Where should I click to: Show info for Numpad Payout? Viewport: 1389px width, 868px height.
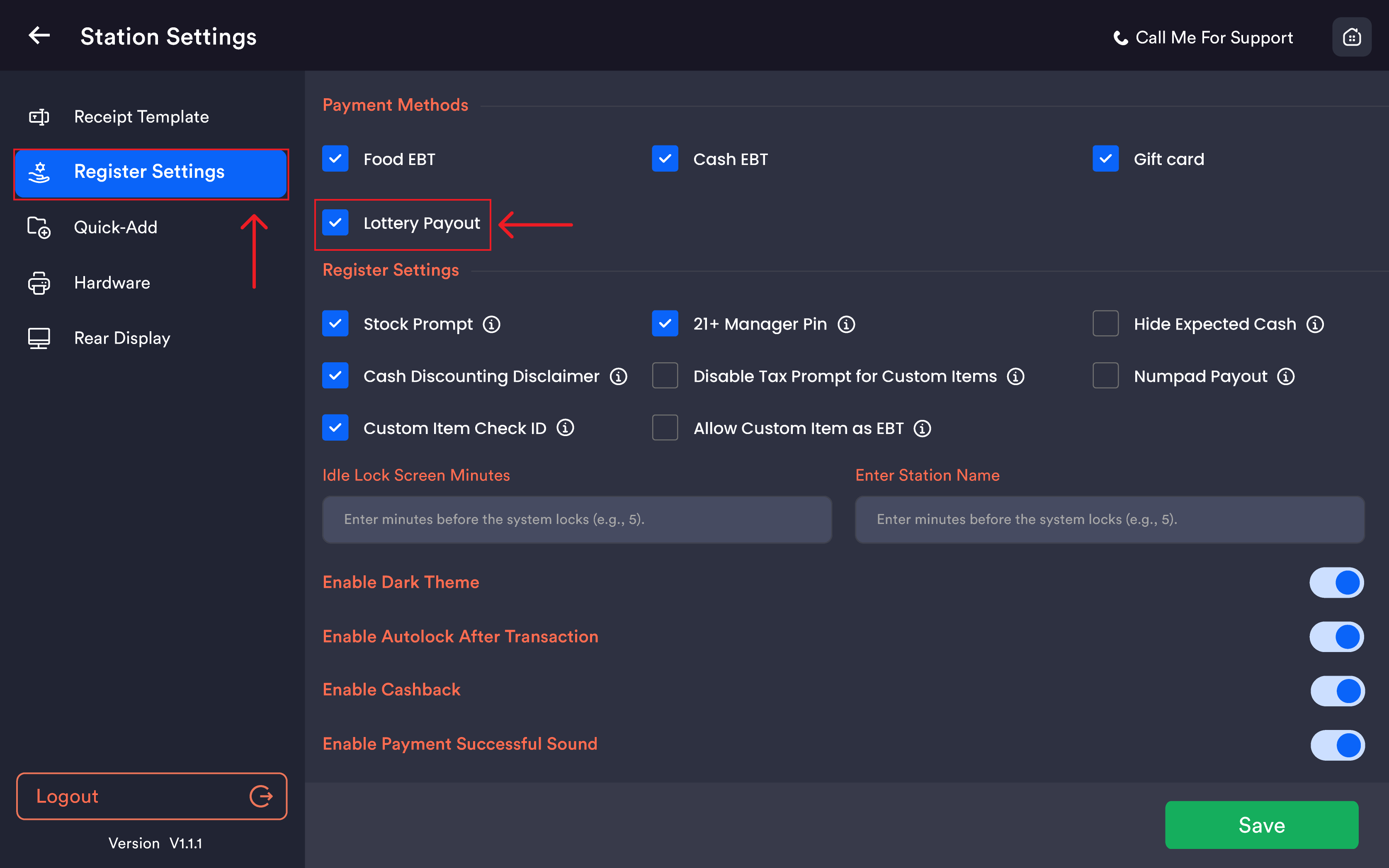1286,377
